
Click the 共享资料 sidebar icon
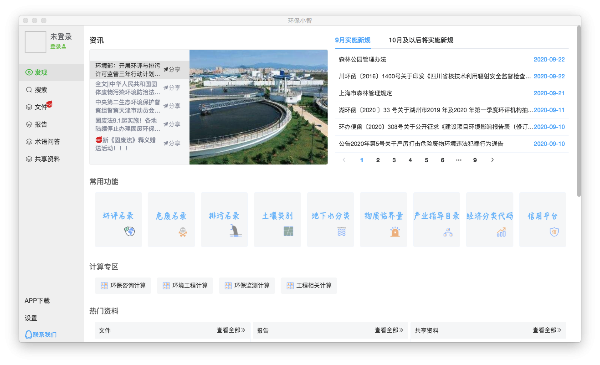click(29, 159)
